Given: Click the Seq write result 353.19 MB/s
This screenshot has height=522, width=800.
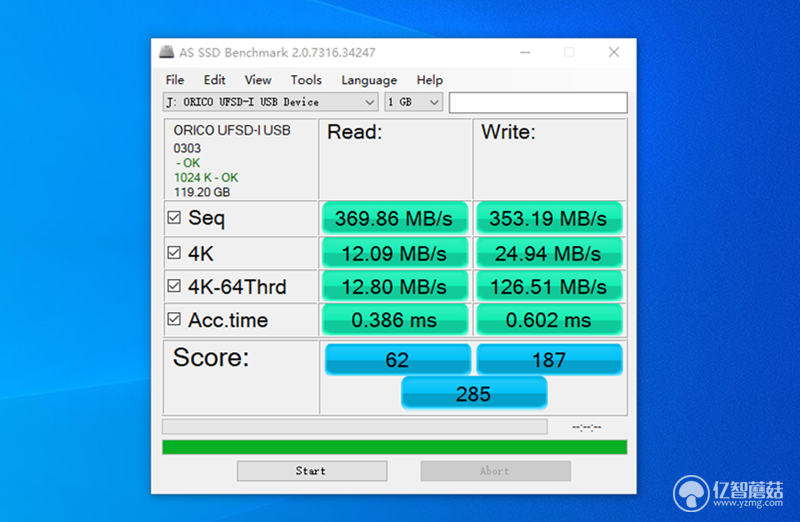Looking at the screenshot, I should [x=549, y=218].
